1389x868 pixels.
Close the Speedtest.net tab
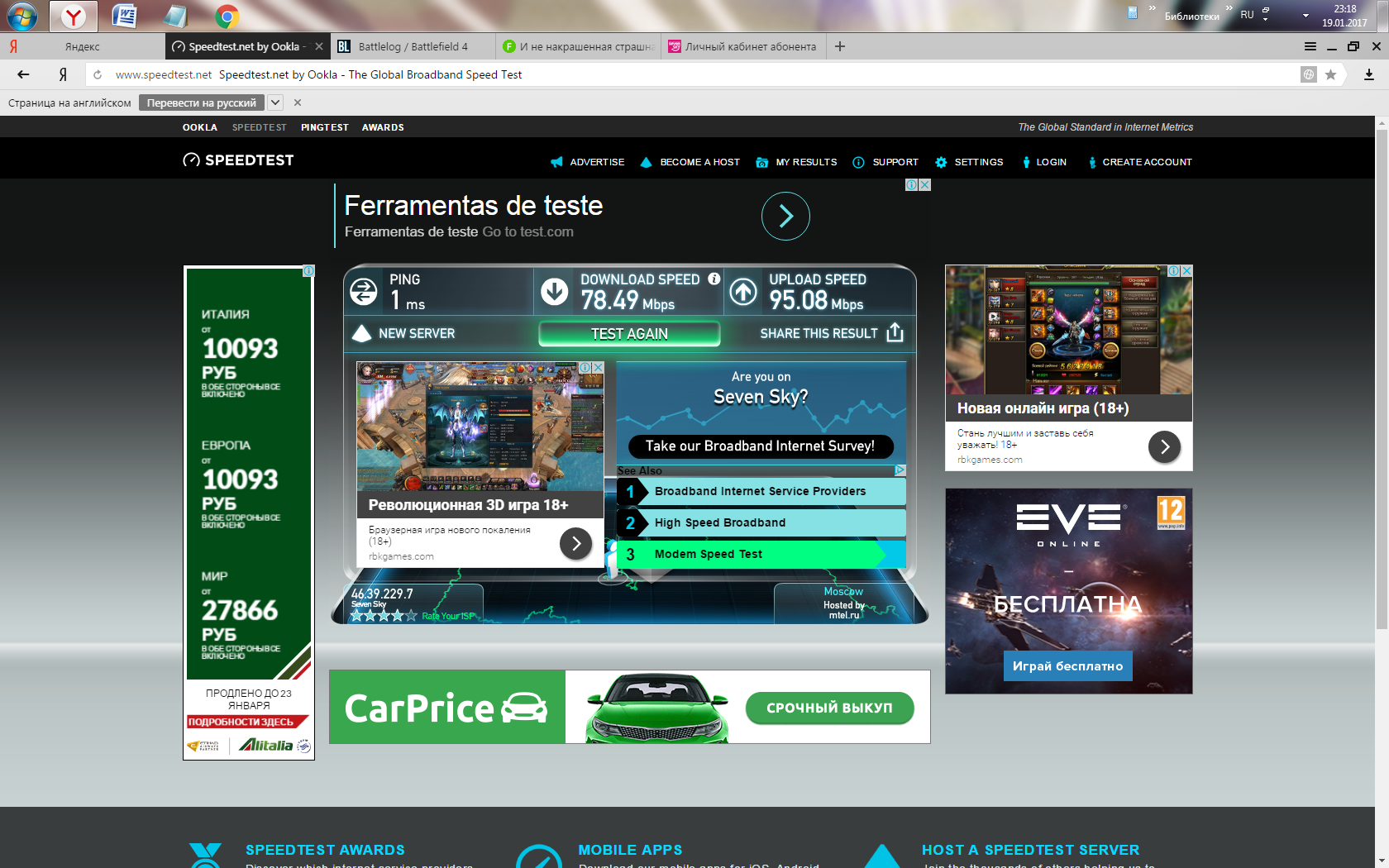[319, 46]
